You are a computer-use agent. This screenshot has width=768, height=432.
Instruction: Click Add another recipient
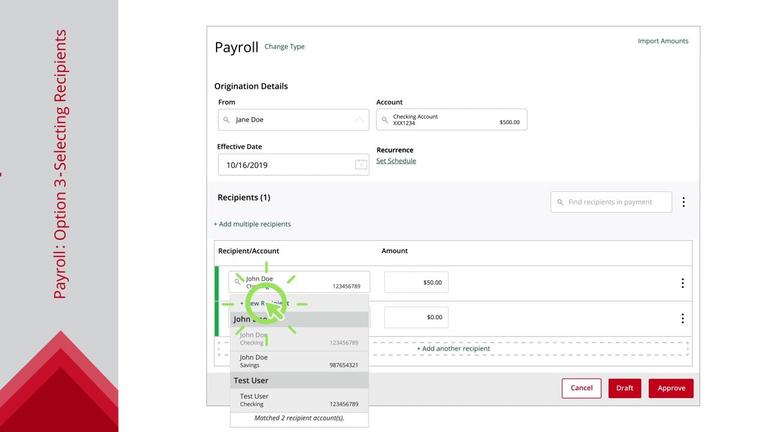453,348
